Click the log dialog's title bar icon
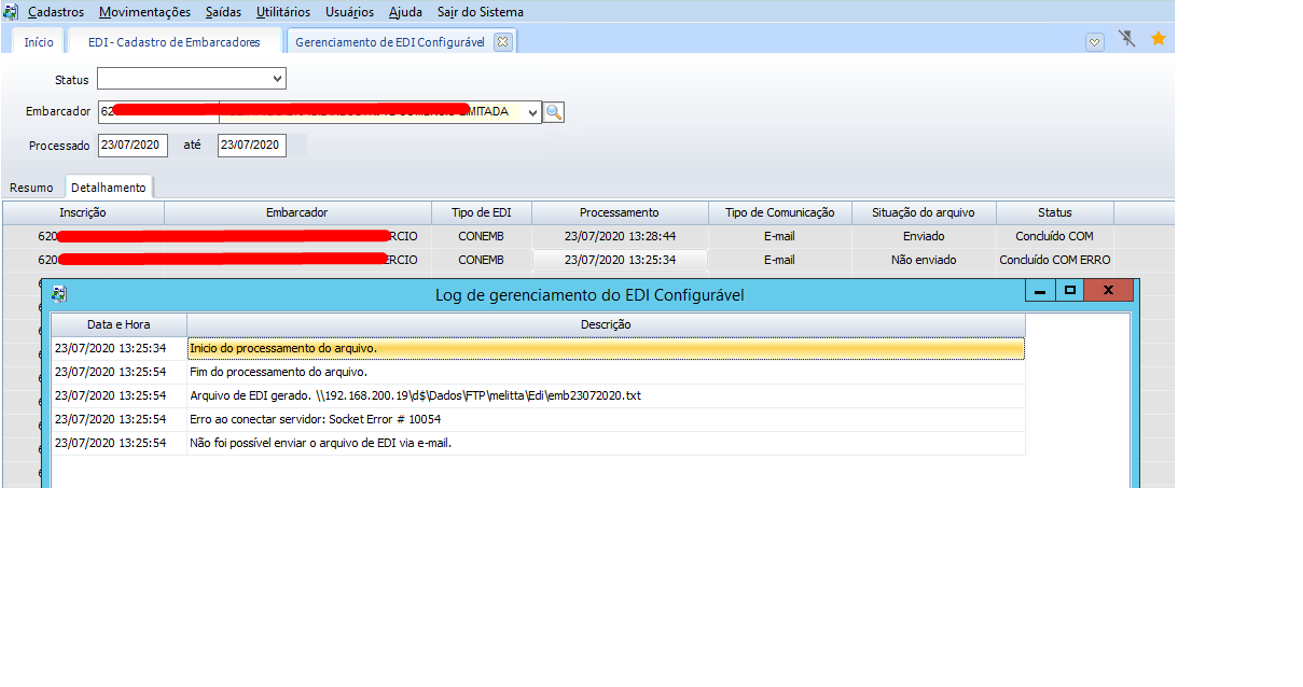 tap(59, 294)
